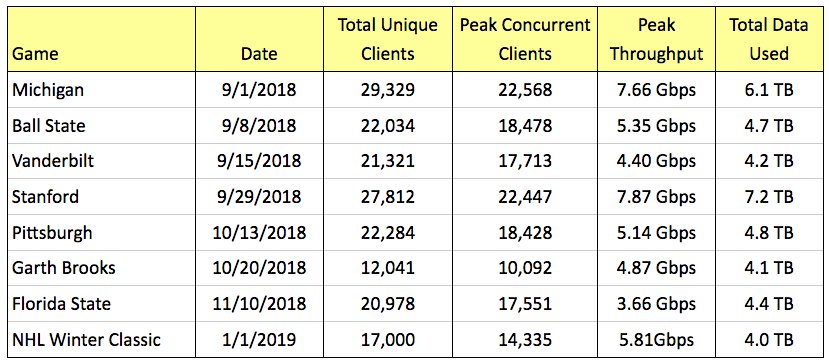
Task: Click the 14,335 concurrent clients cell
Action: [525, 339]
